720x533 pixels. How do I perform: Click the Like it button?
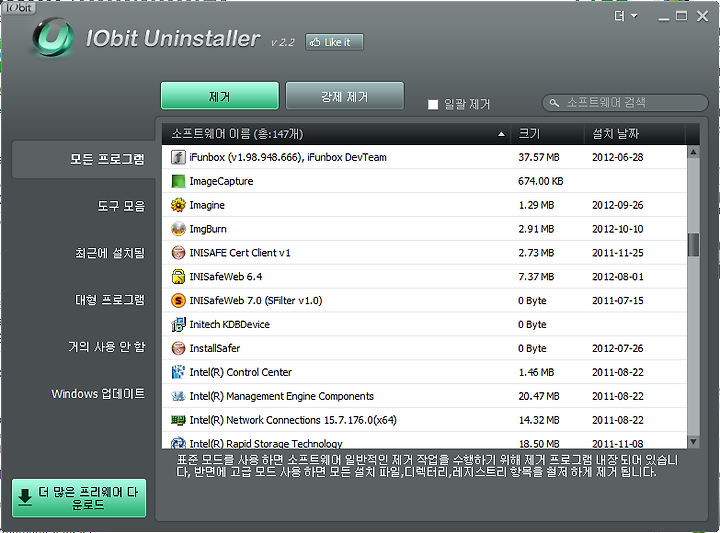click(x=334, y=42)
